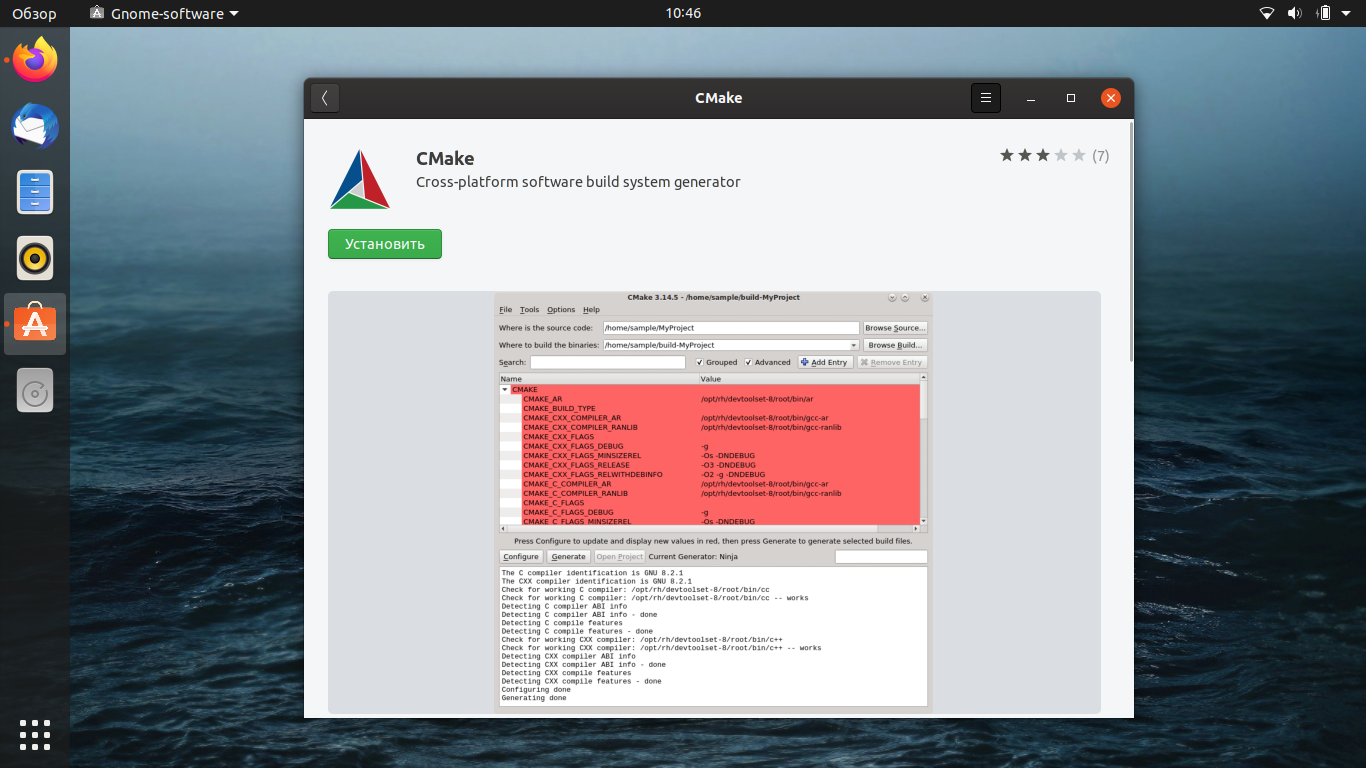Click the page's vertical scrollbar
The width and height of the screenshot is (1366, 768).
[x=1131, y=240]
